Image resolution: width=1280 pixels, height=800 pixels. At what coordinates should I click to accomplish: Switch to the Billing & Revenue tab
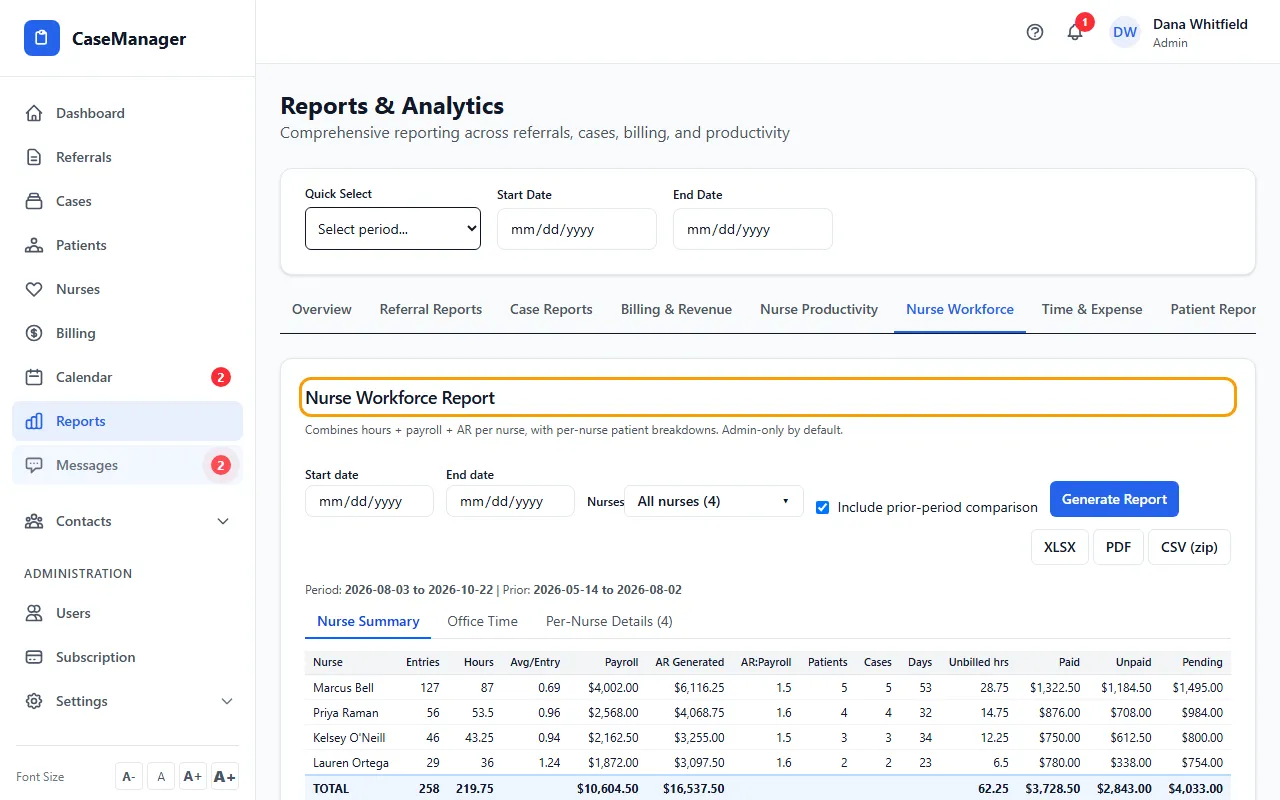676,309
